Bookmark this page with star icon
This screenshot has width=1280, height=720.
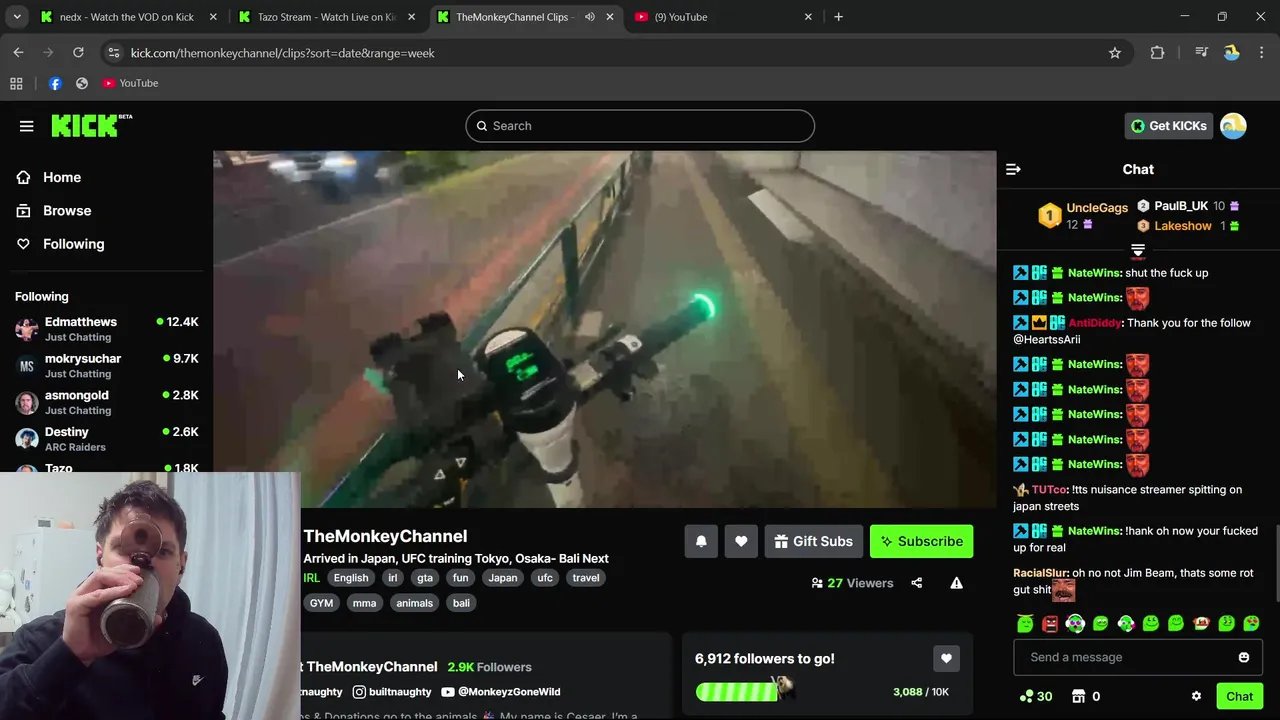click(1115, 53)
